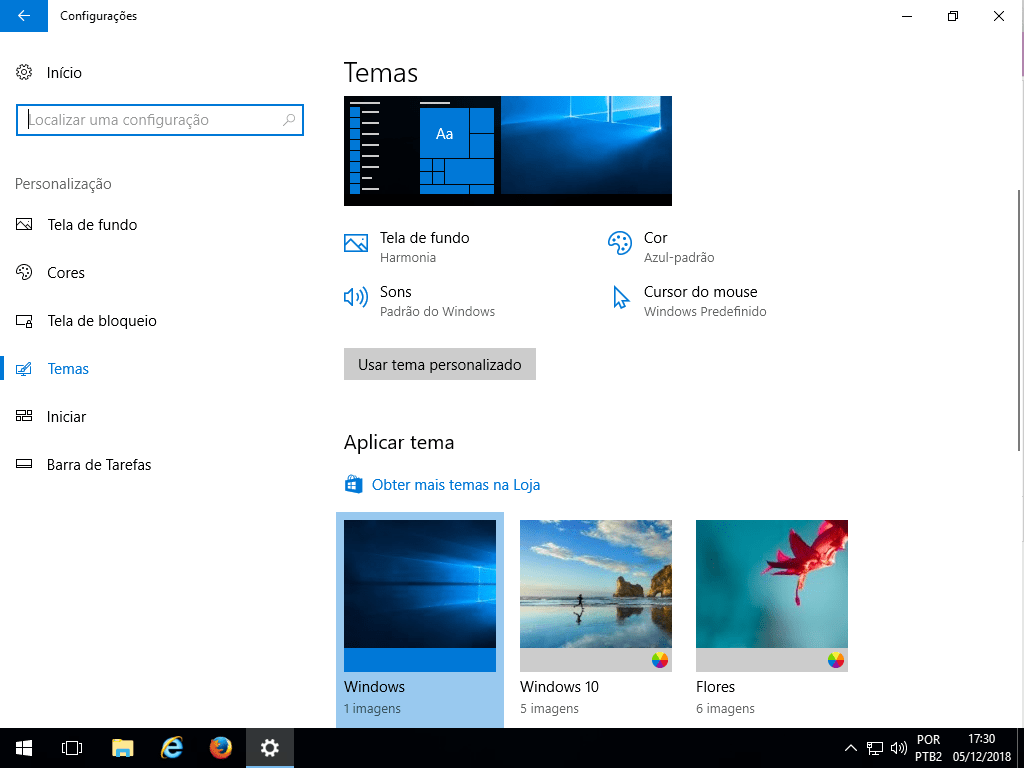Screen dimensions: 1024x768
Task: Go to Tela de bloqueio settings
Action: click(x=101, y=321)
